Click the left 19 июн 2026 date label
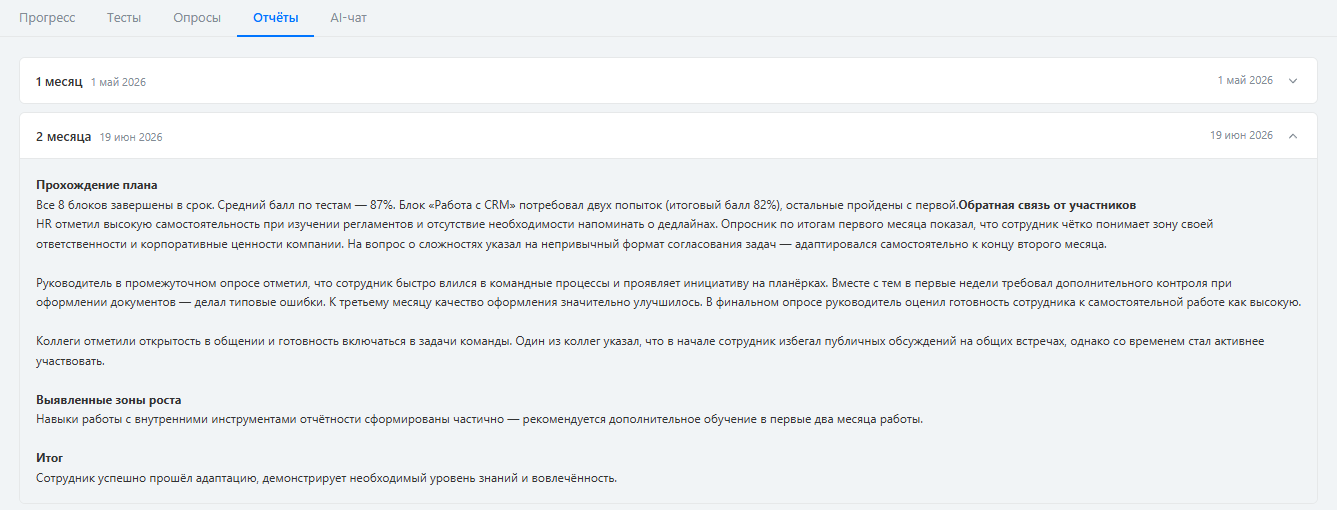Viewport: 1337px width, 510px height. (x=131, y=137)
